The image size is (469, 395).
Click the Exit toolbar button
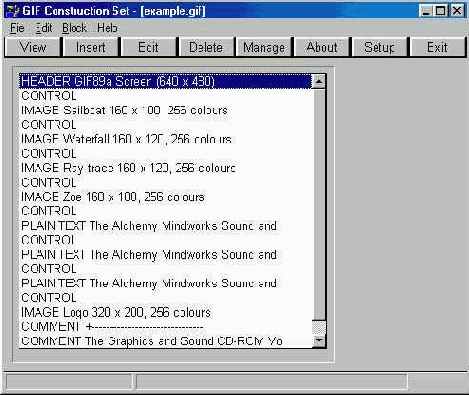pos(437,47)
